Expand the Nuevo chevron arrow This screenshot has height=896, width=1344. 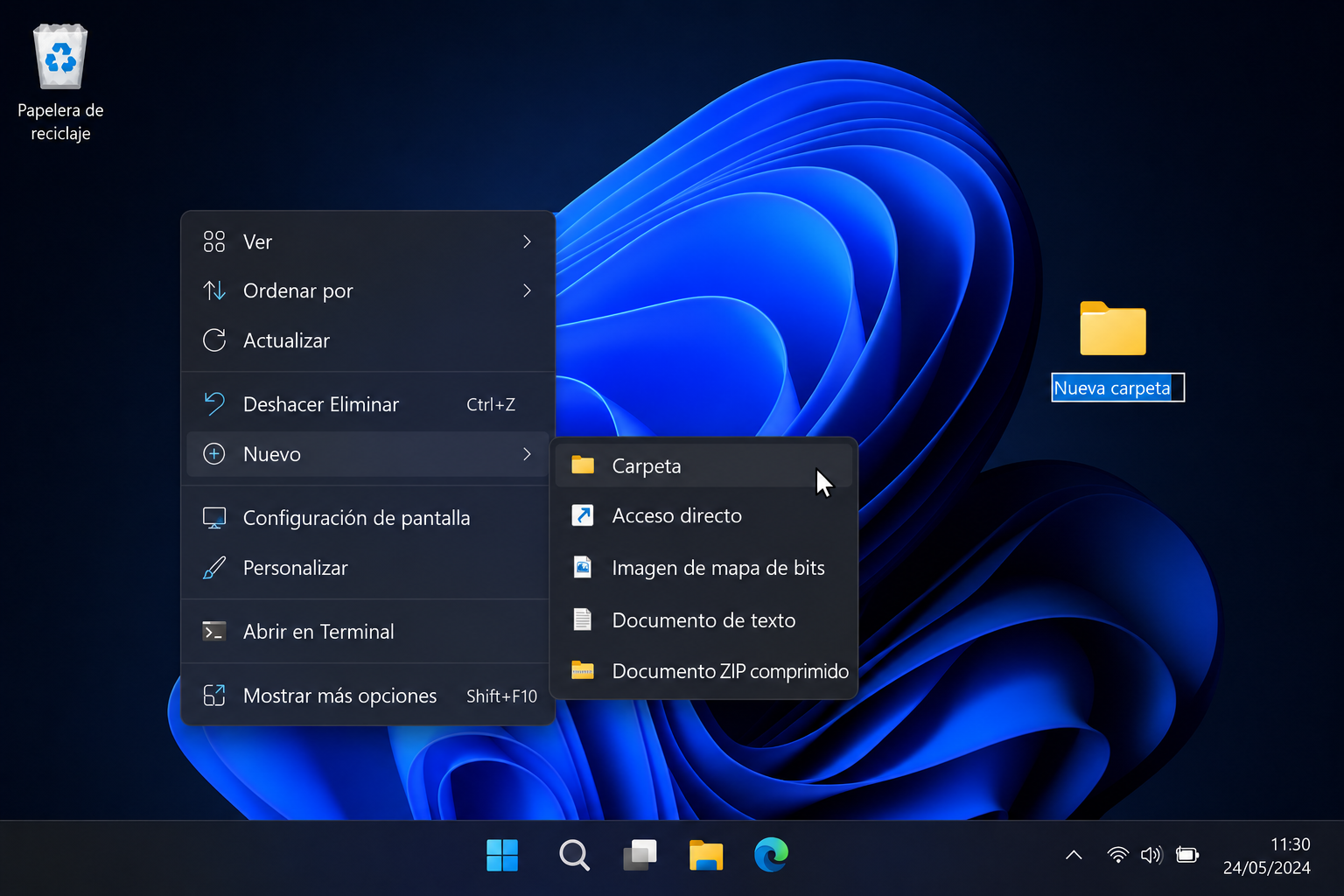pyautogui.click(x=527, y=454)
